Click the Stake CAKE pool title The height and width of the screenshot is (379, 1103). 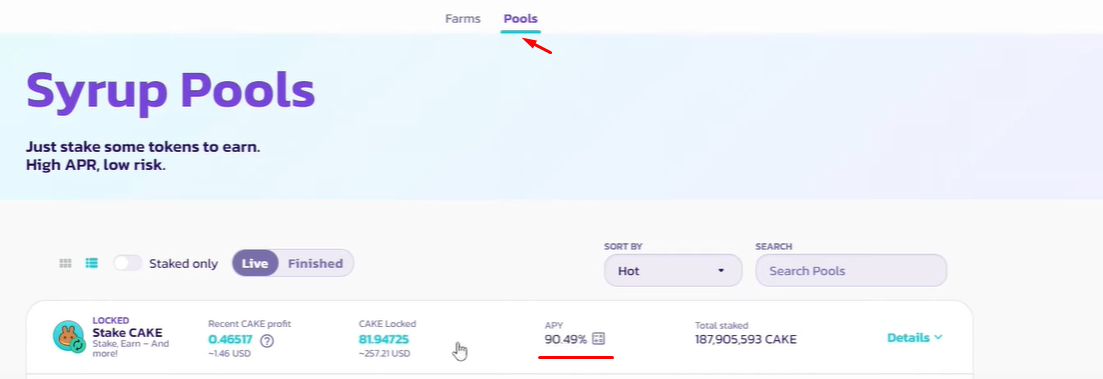(127, 333)
